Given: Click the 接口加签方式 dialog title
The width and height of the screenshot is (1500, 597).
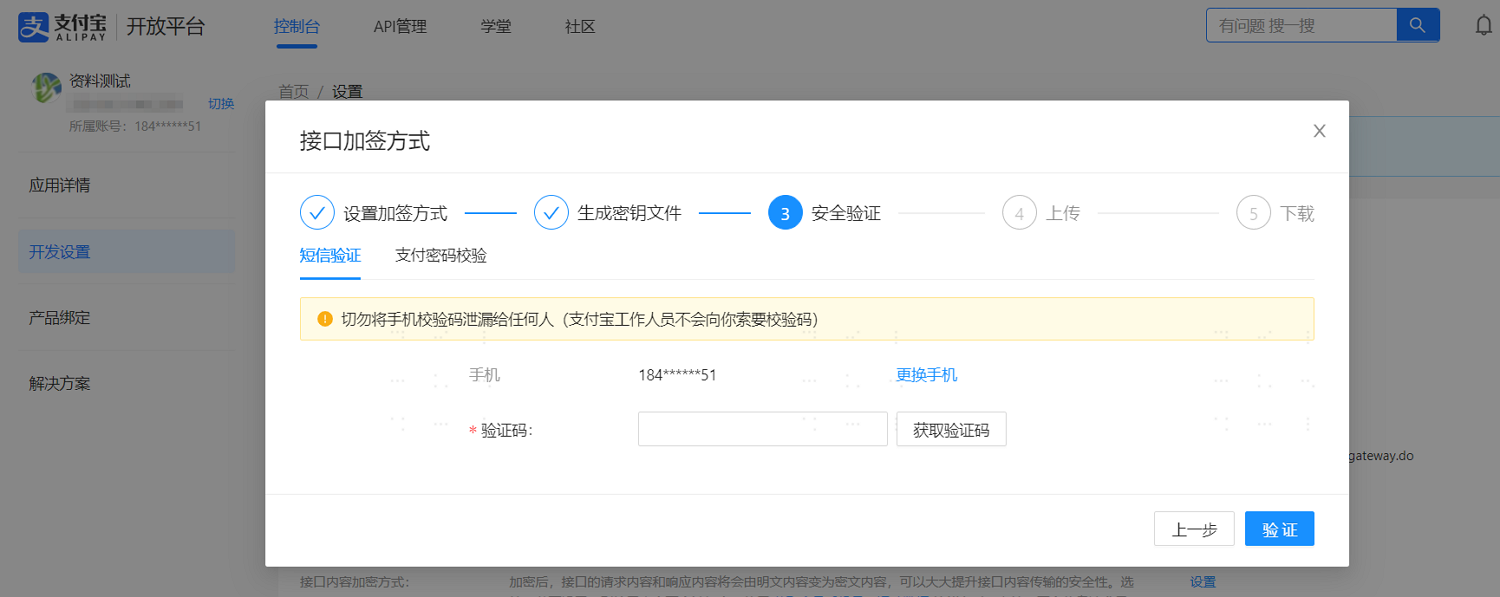Looking at the screenshot, I should (x=365, y=140).
